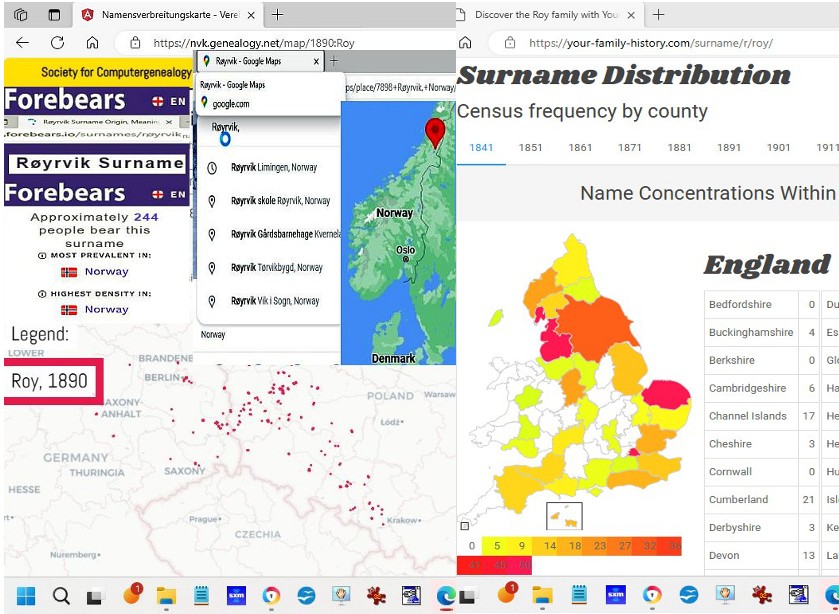This screenshot has width=839, height=614.
Task: Choose the Røyrvik Tørvikbygd, Norway suggestion
Action: click(x=269, y=267)
